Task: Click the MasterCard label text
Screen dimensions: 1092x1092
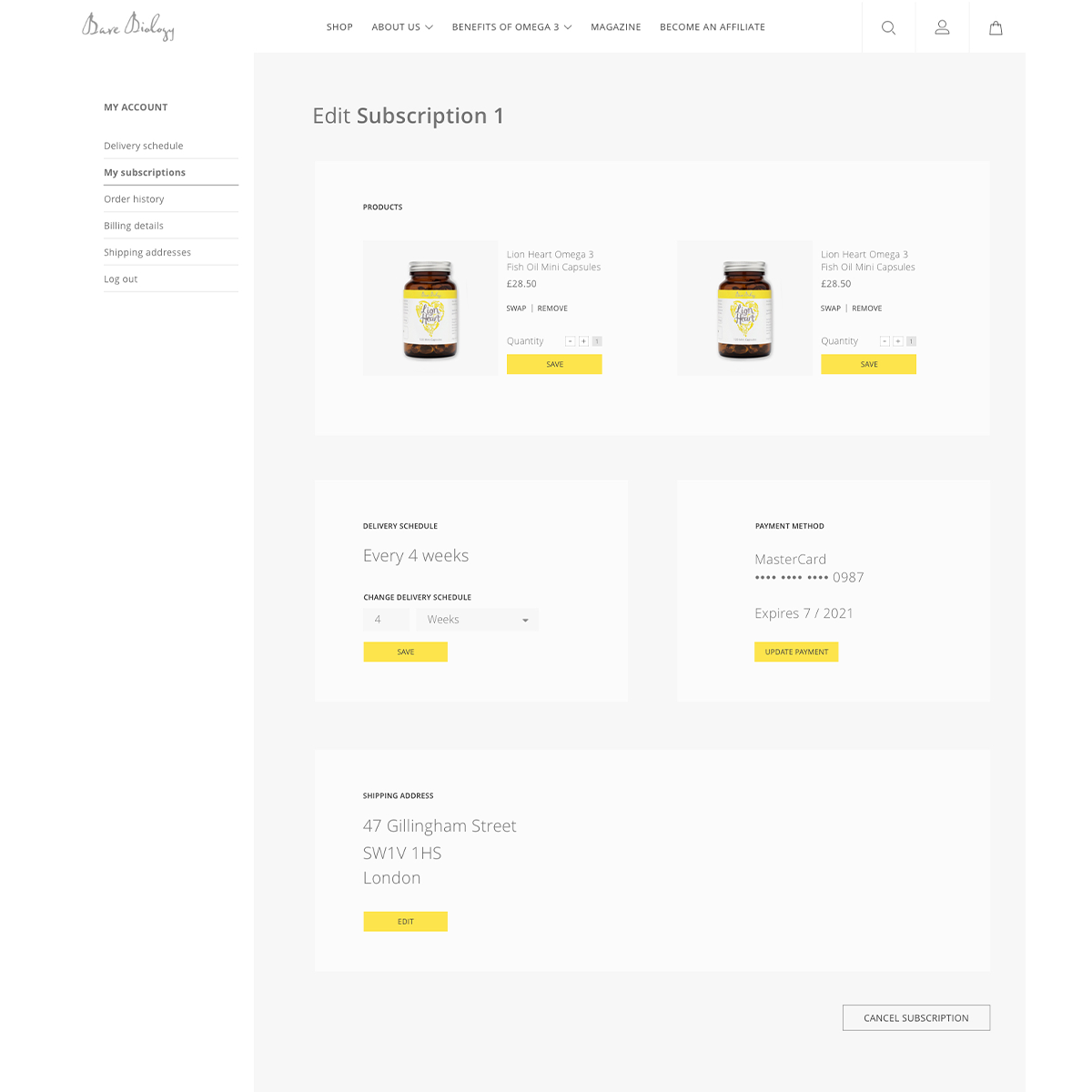Action: (x=790, y=560)
